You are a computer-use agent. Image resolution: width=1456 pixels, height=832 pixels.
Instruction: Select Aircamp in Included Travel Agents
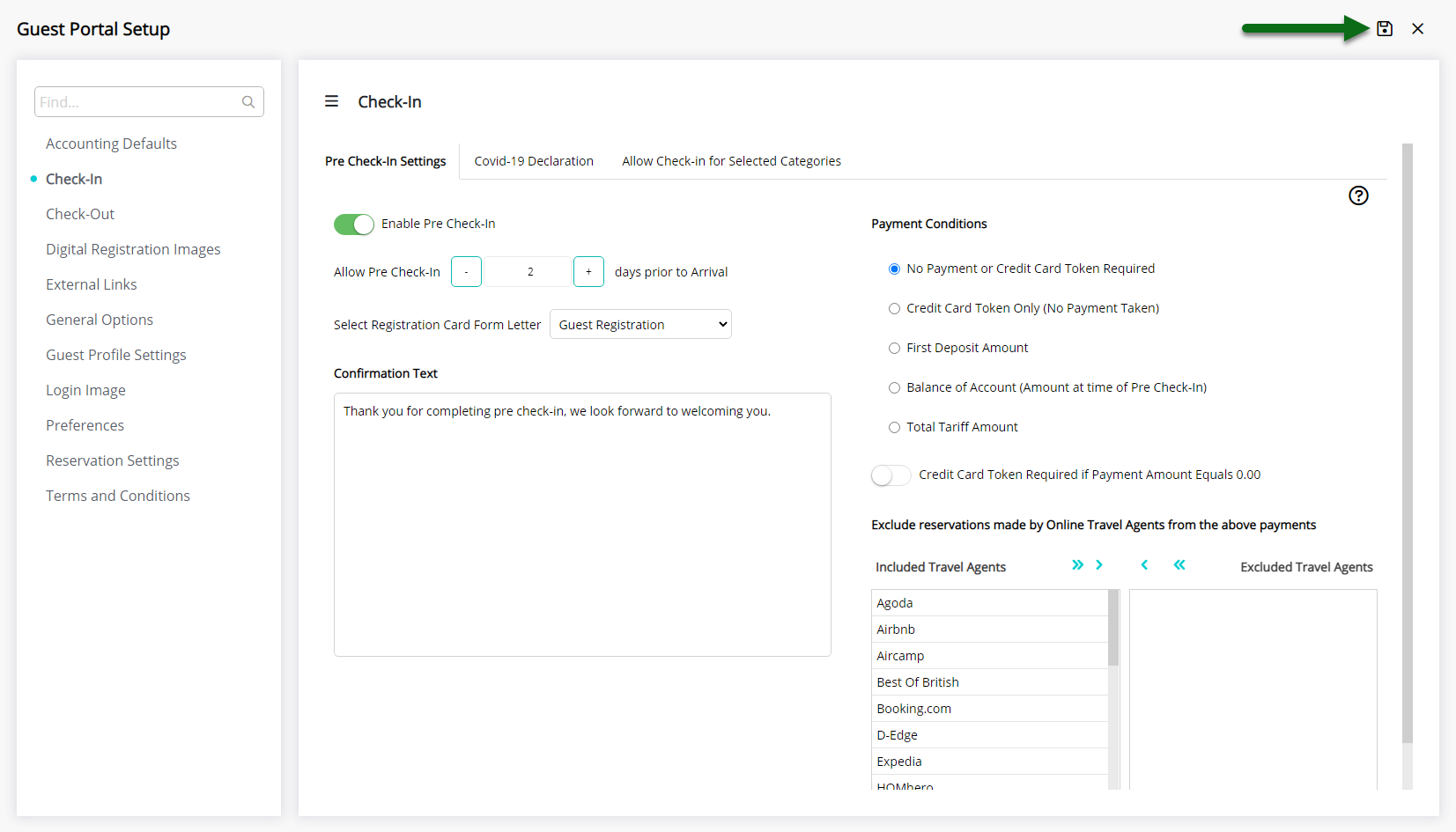[x=989, y=656]
